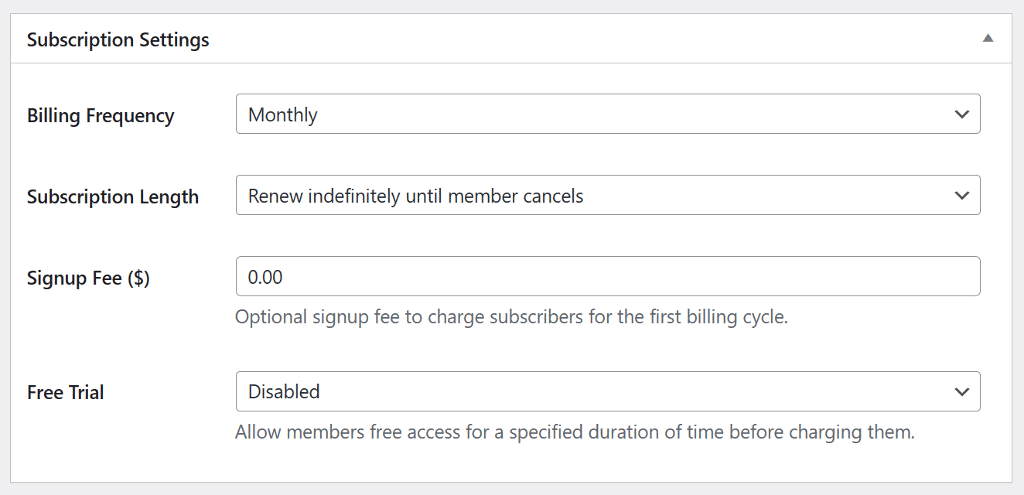
Task: Select the Monthly value in Billing Frequency
Action: tap(283, 115)
